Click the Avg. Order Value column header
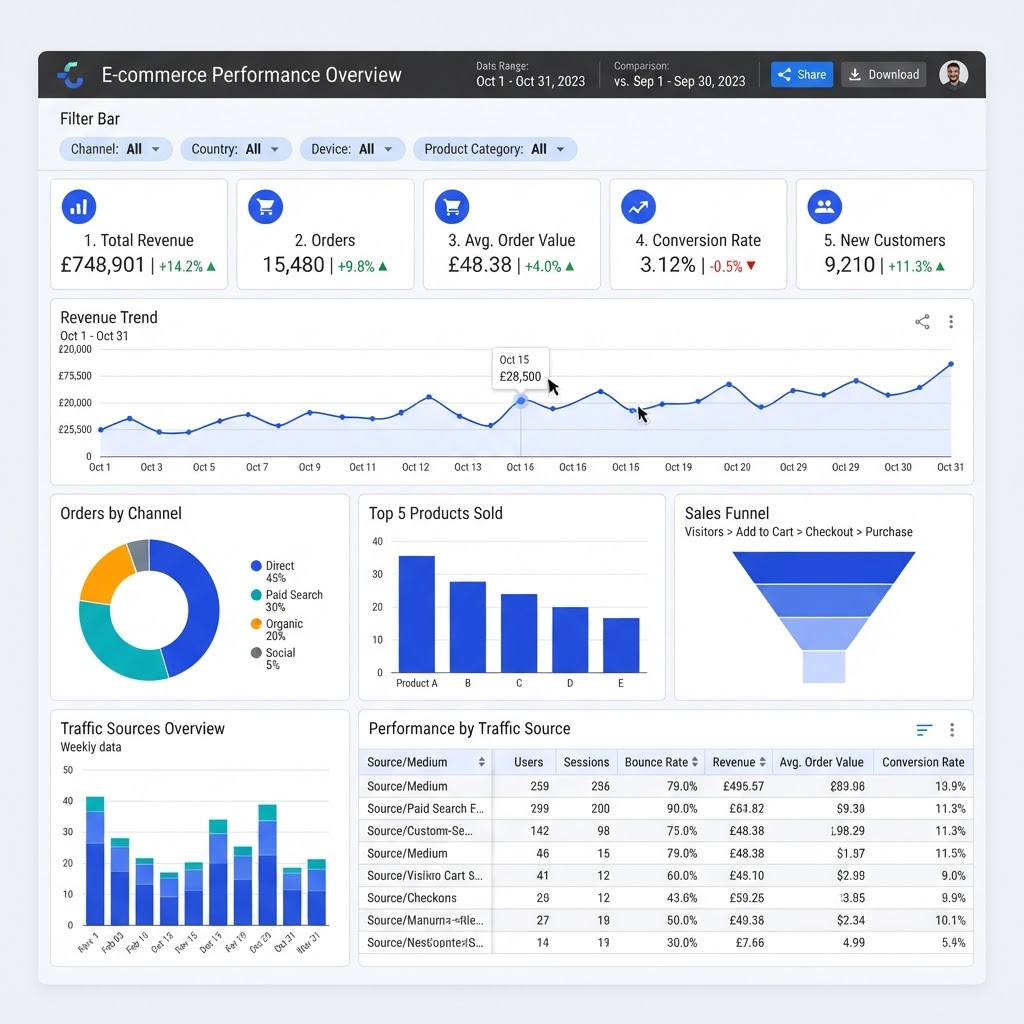Screen dimensions: 1024x1024 822,762
